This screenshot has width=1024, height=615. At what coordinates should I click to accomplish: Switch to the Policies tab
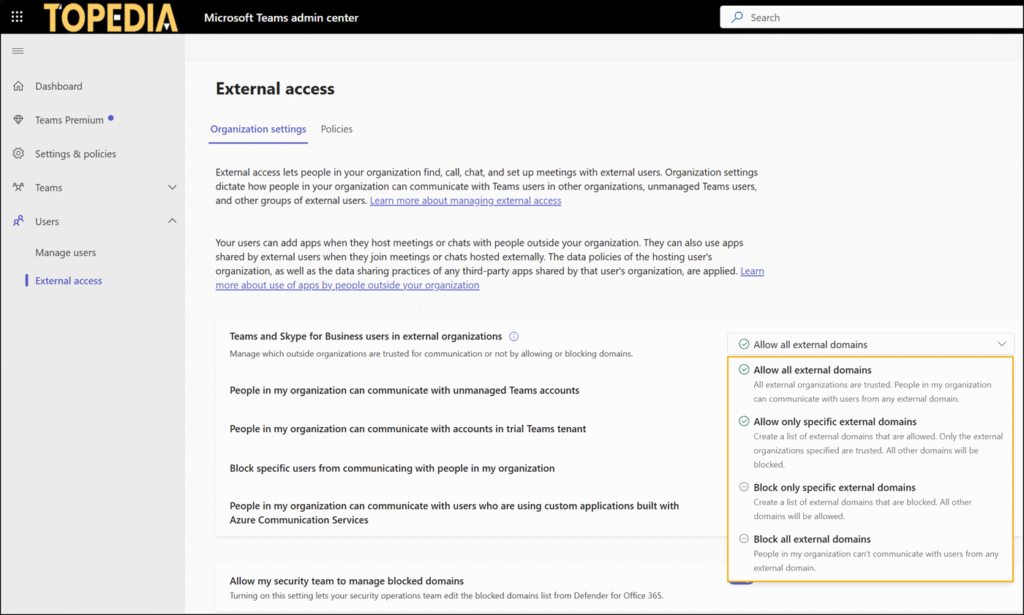pos(336,129)
